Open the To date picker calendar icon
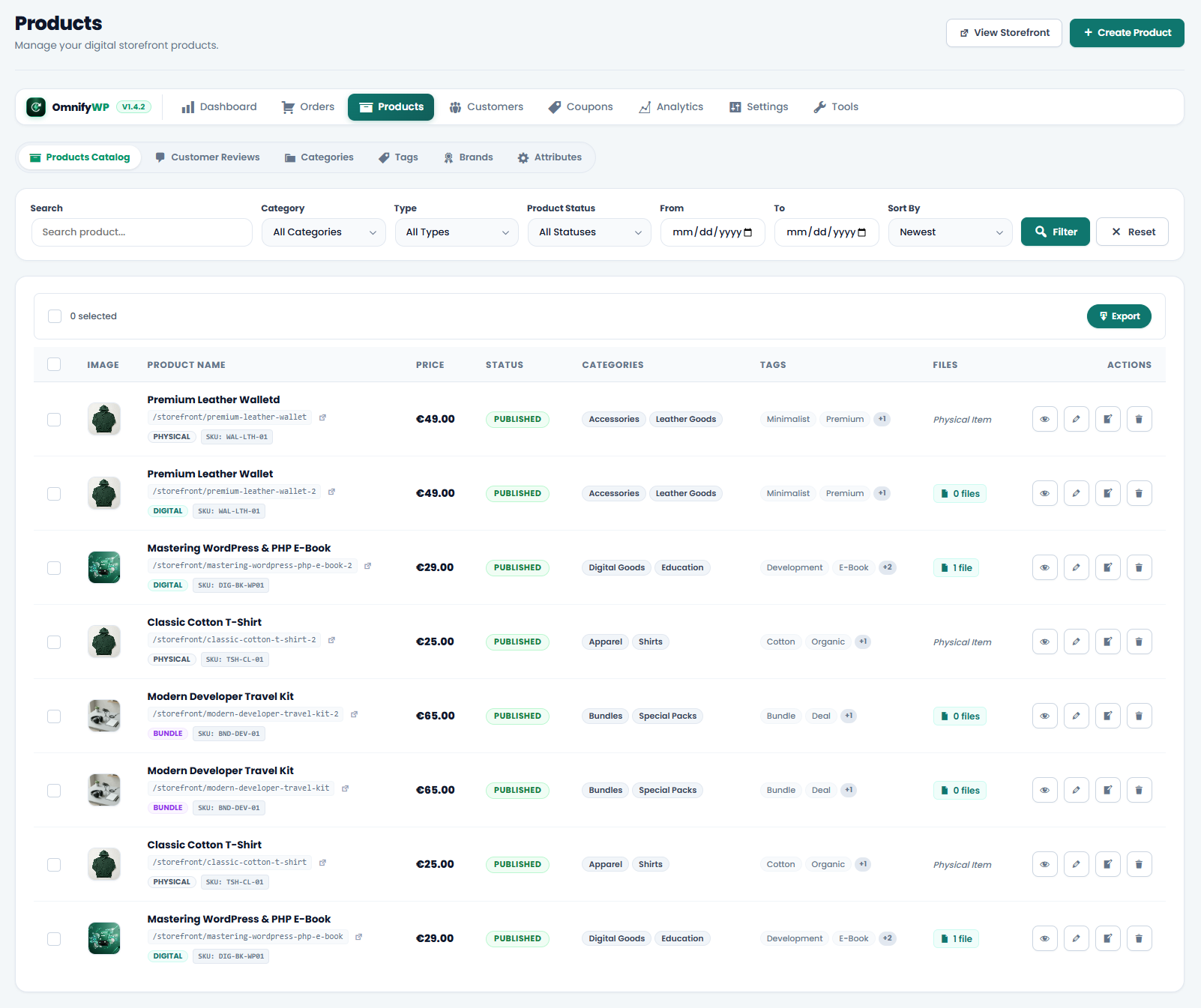The image size is (1201, 1008). (861, 232)
